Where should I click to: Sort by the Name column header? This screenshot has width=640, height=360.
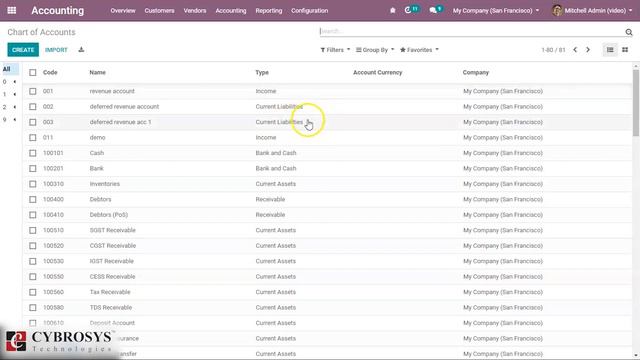tap(98, 73)
